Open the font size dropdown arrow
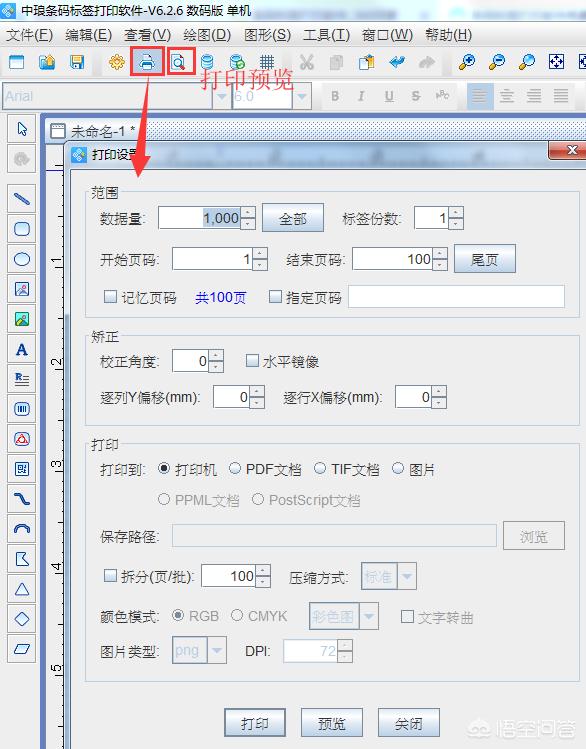Screen dimensions: 586x749 click(301, 96)
